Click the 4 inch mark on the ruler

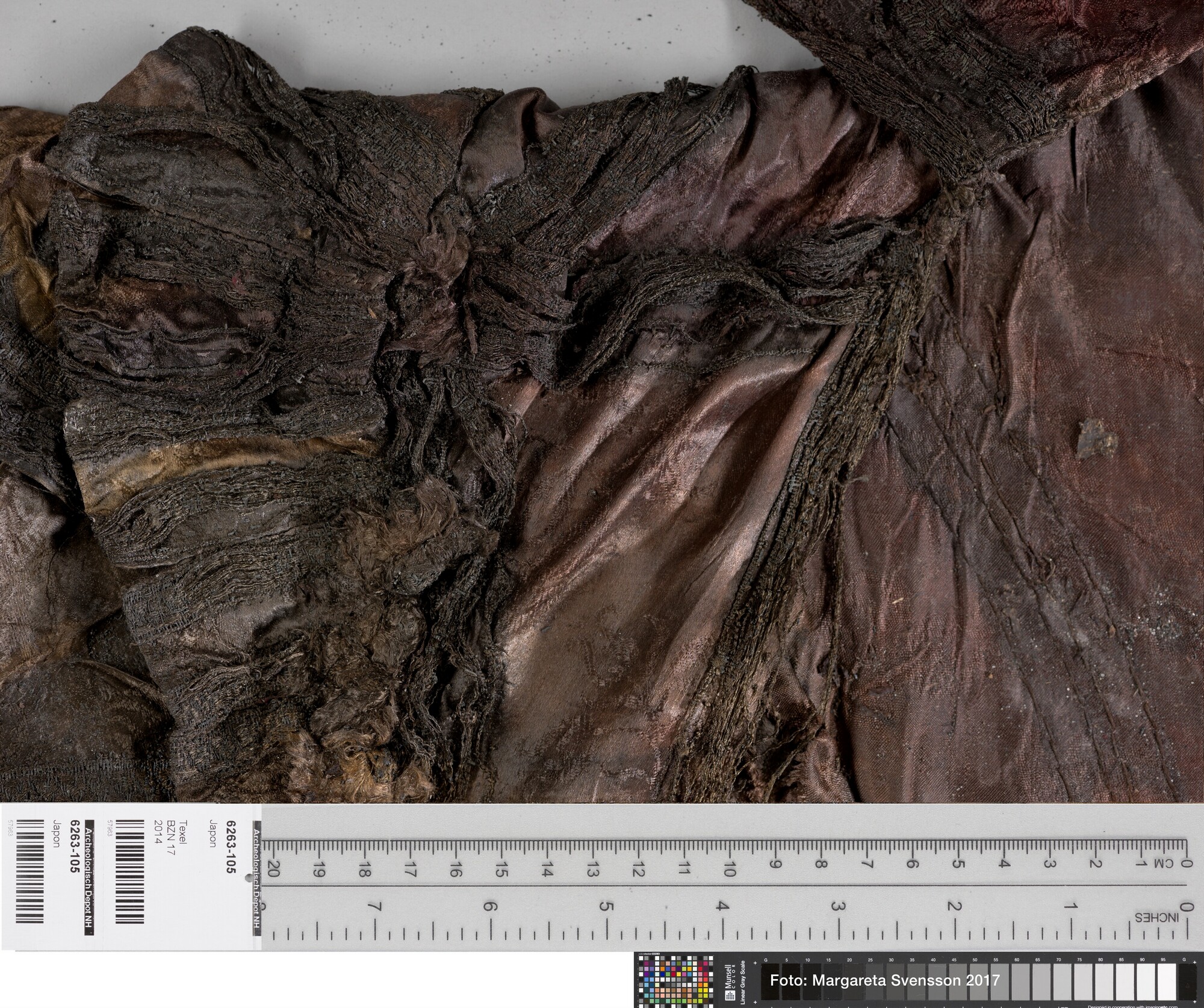click(x=722, y=906)
